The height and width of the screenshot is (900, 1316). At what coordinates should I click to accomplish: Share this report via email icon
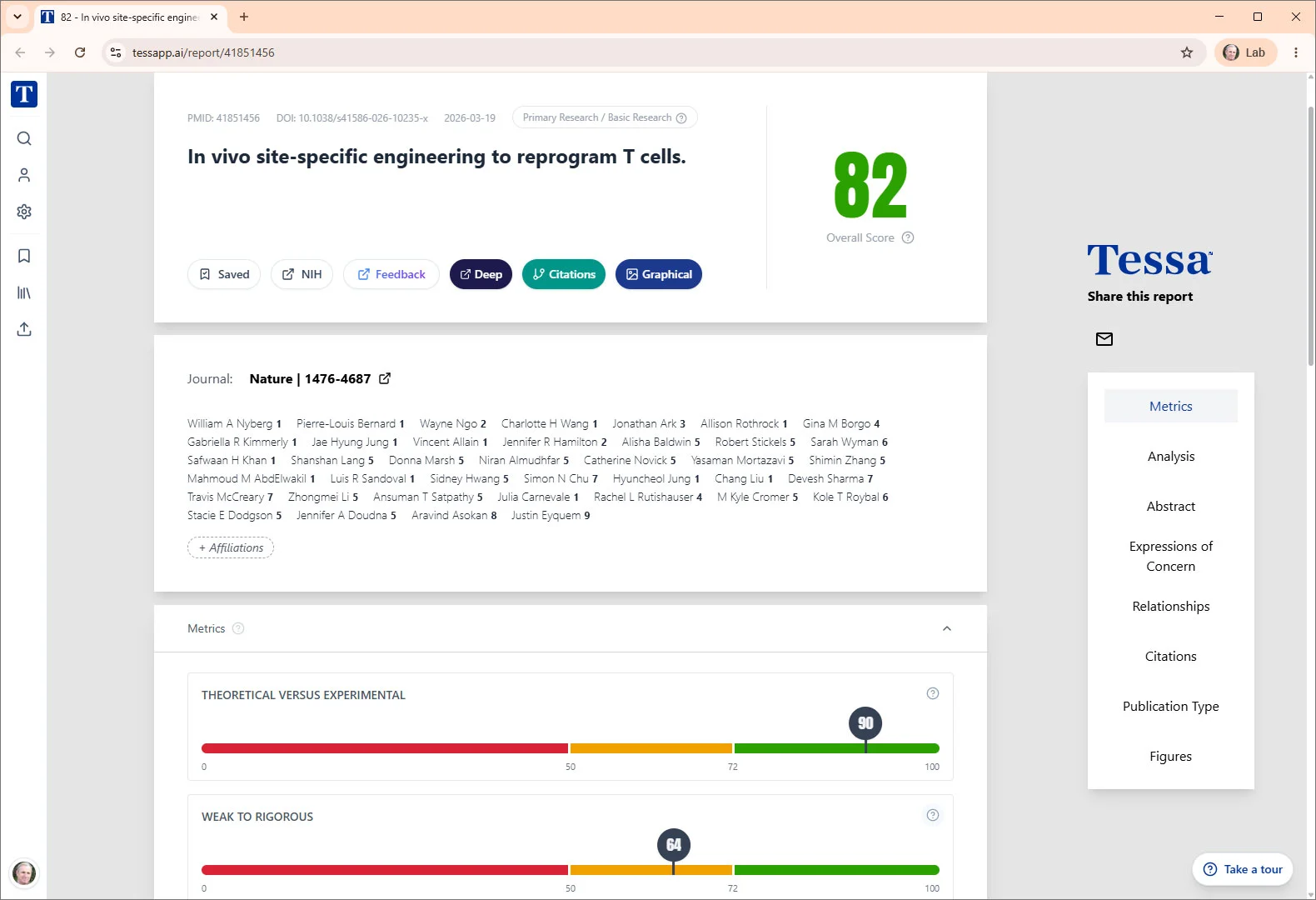1104,339
